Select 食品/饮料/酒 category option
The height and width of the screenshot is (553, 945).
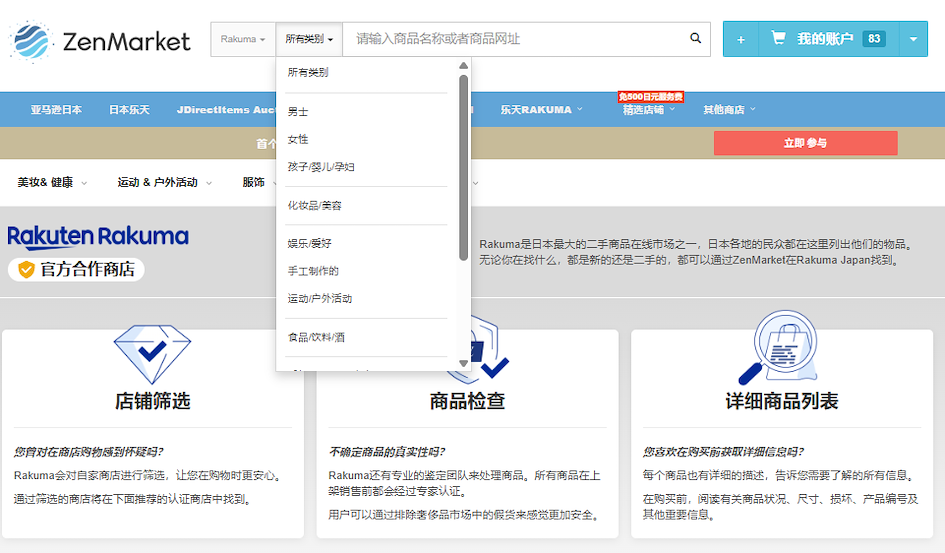click(x=315, y=338)
